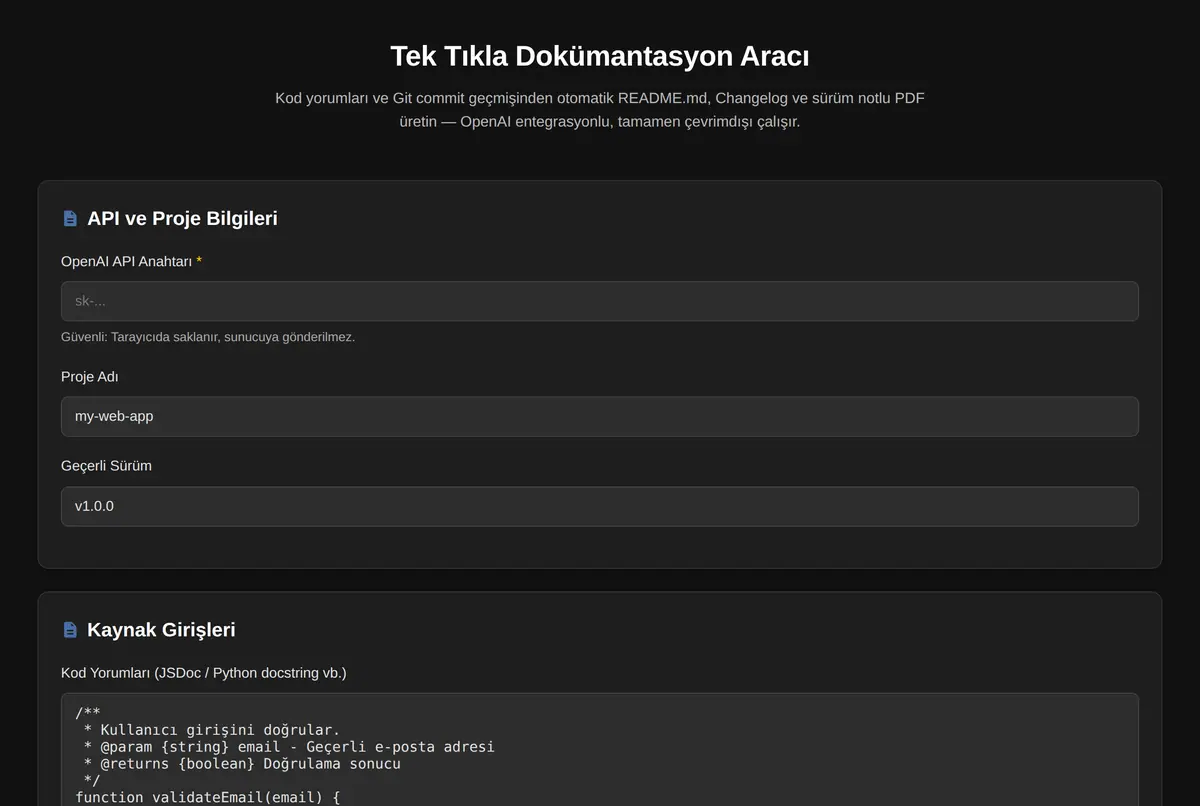This screenshot has height=806, width=1200.
Task: Click the code line function validateEmail(email)
Action: coord(208,797)
